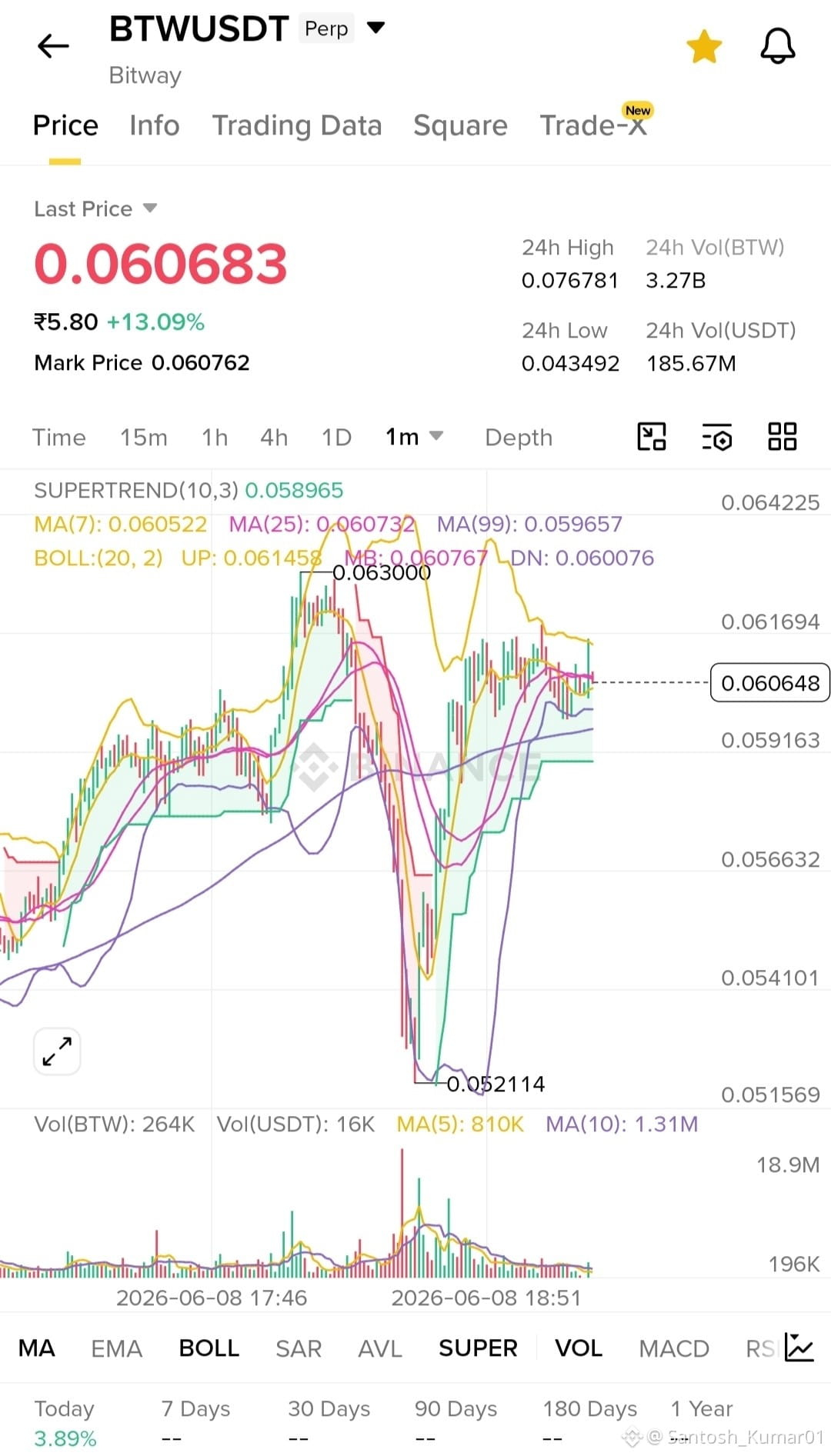Open the Trading Data tab

(297, 125)
